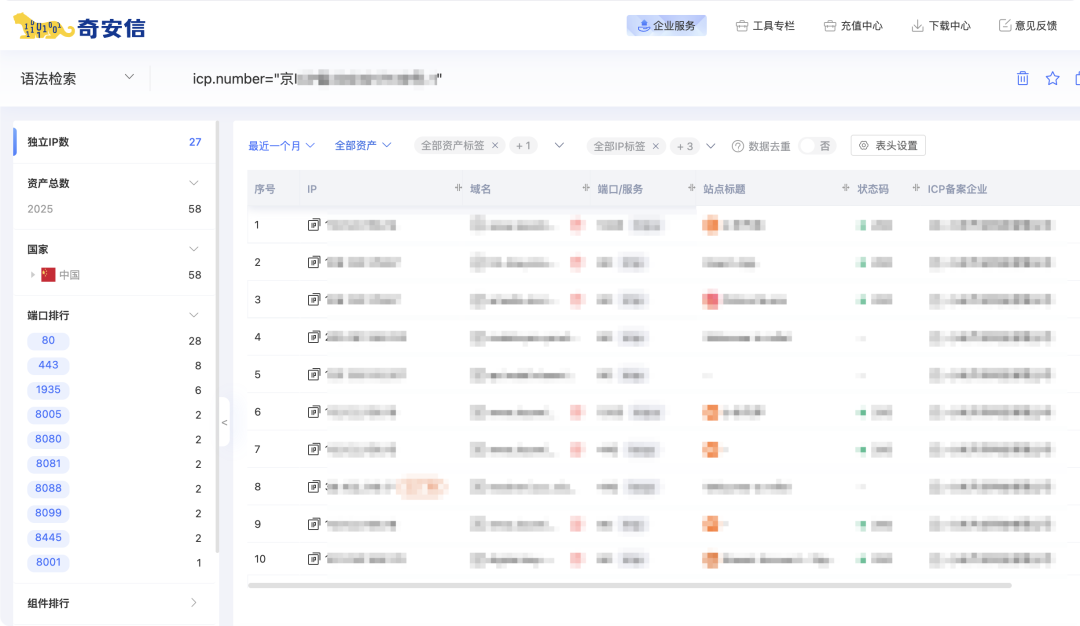This screenshot has height=626, width=1080.
Task: Copy IP icon in row 8
Action: tap(314, 486)
